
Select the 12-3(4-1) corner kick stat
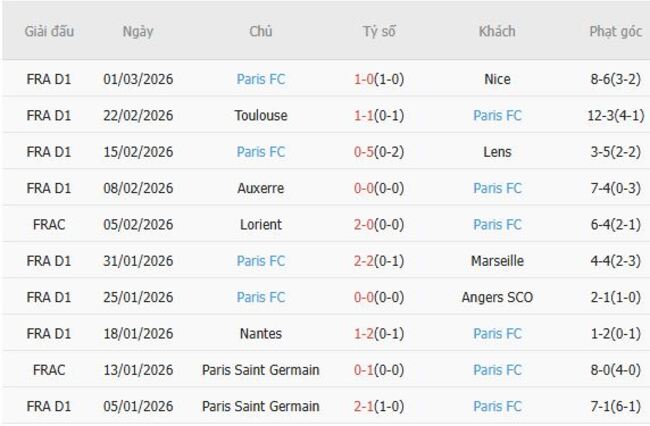point(615,116)
